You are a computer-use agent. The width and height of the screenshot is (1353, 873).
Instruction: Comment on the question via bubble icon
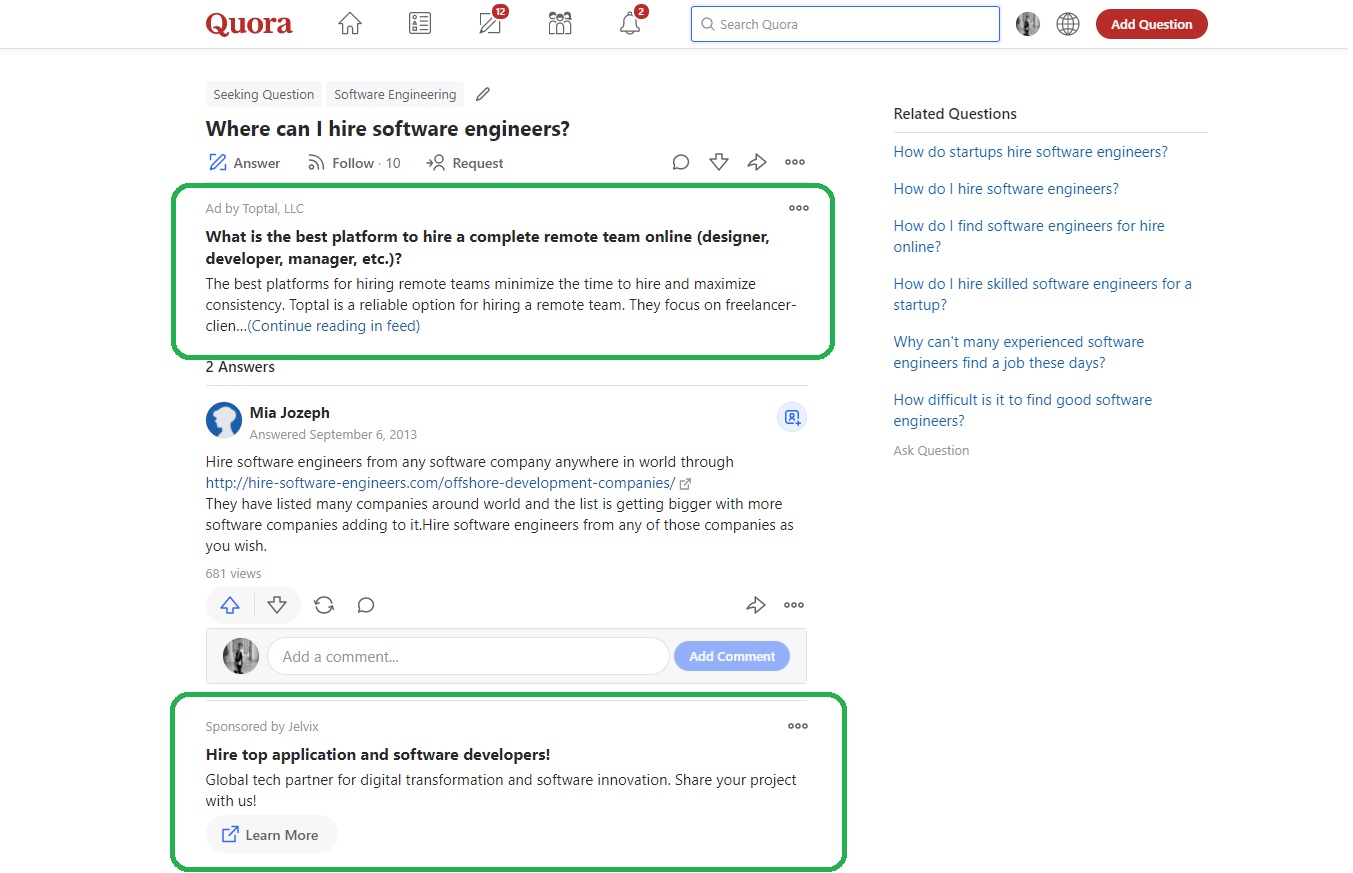point(681,162)
